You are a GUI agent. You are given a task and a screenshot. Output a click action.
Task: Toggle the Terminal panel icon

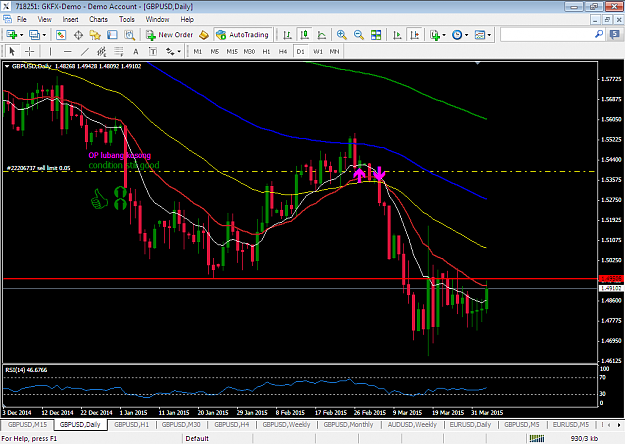click(112, 35)
